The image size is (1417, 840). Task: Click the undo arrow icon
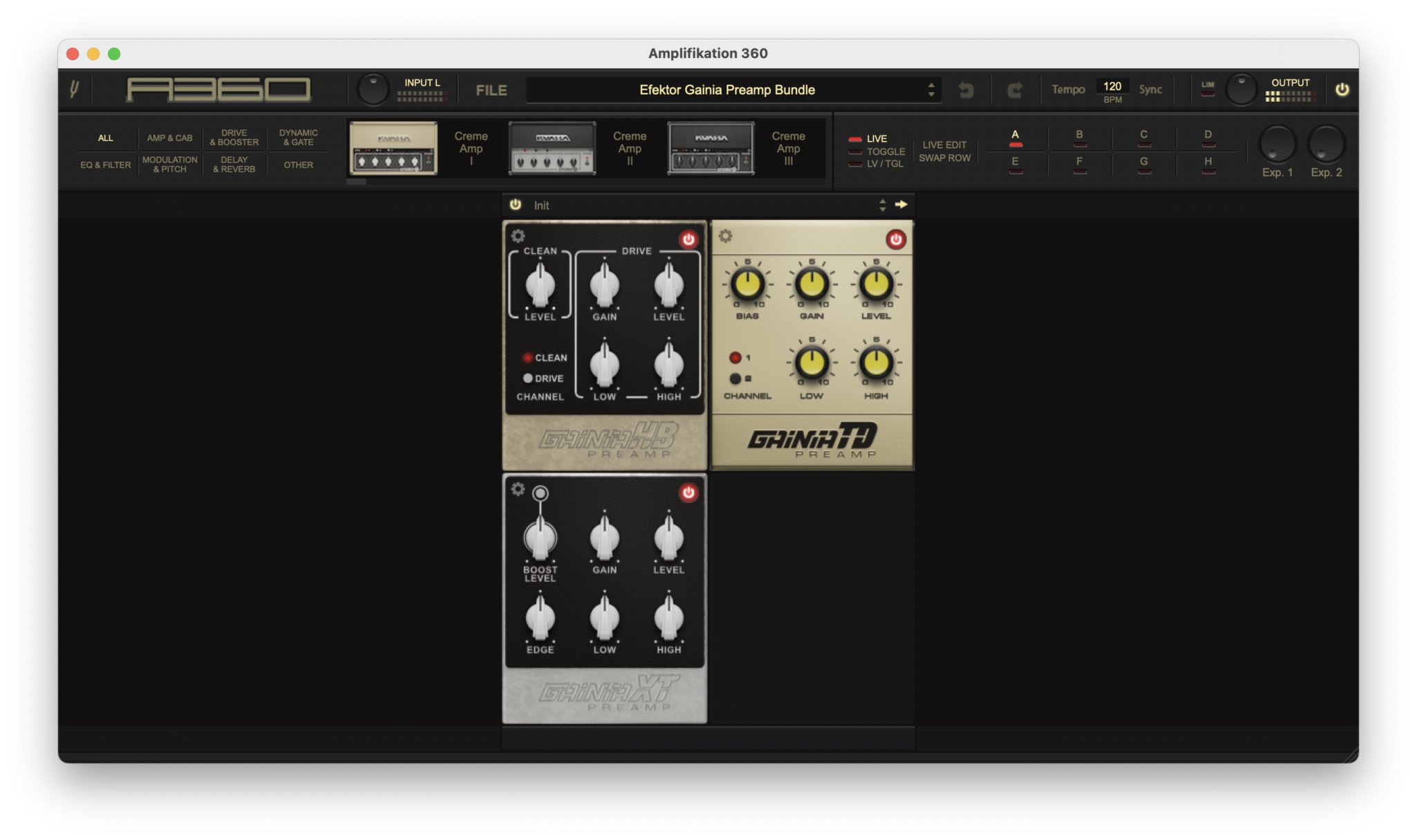(x=966, y=90)
